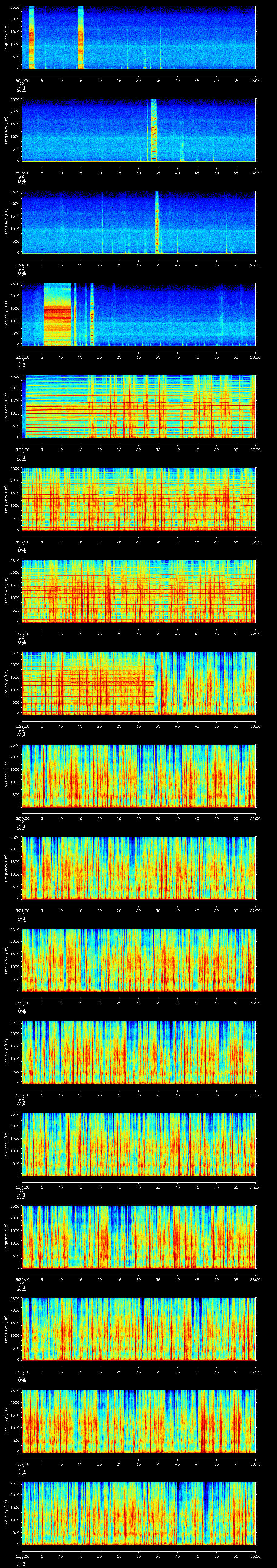Open the spectrogram panel starting at 5:27:00
Viewport: 277px width, 1568px height.
pyautogui.click(x=139, y=499)
